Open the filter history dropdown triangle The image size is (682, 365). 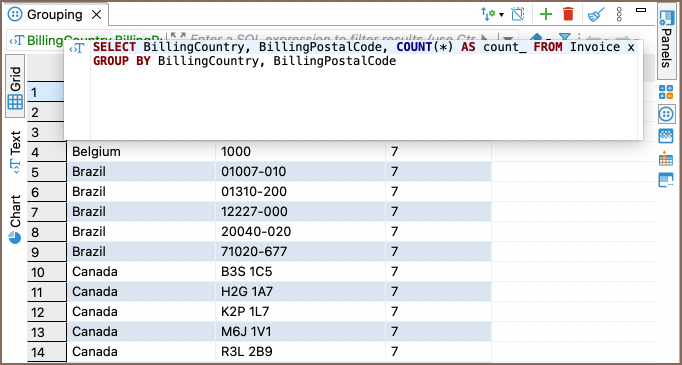pyautogui.click(x=508, y=39)
